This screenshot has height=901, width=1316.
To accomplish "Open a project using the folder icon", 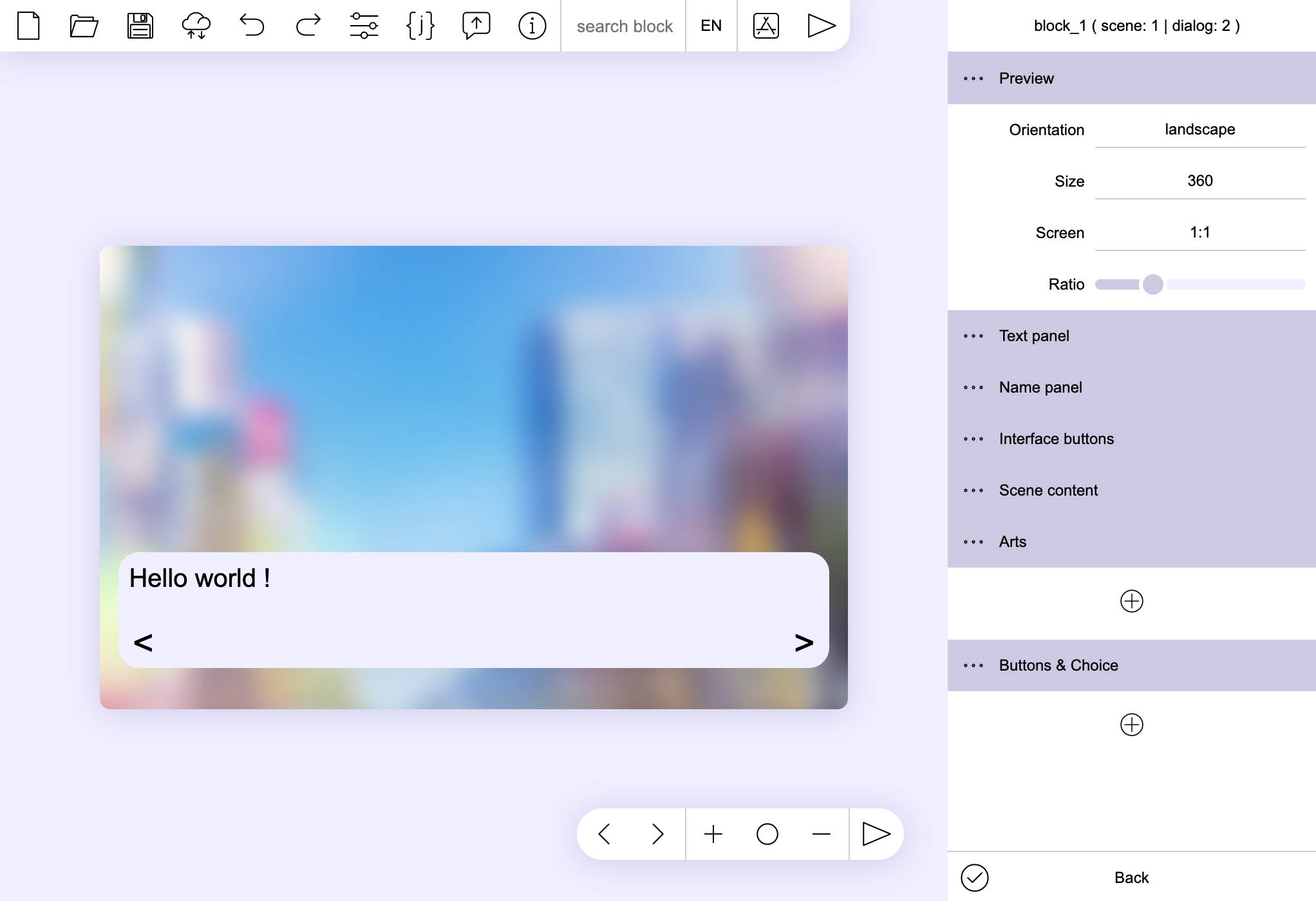I will tap(84, 26).
